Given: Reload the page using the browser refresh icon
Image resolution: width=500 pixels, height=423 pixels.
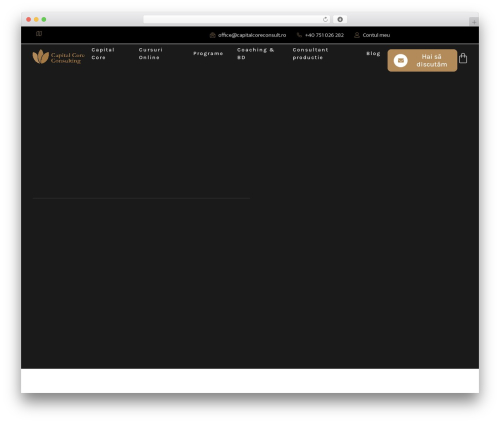Looking at the screenshot, I should (325, 19).
